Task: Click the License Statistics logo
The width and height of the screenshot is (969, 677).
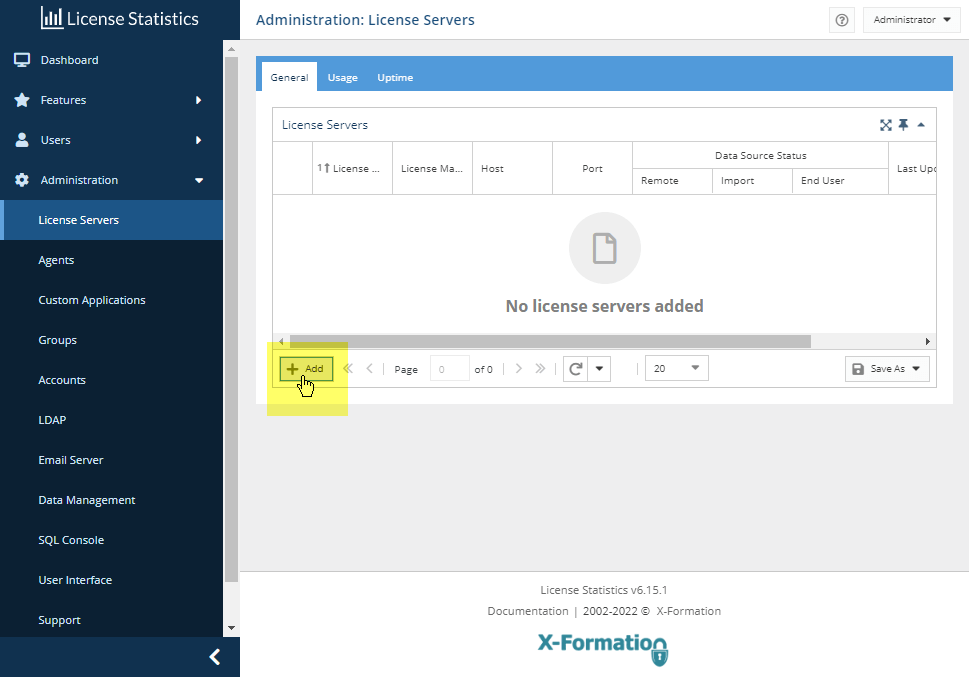Action: [x=120, y=19]
